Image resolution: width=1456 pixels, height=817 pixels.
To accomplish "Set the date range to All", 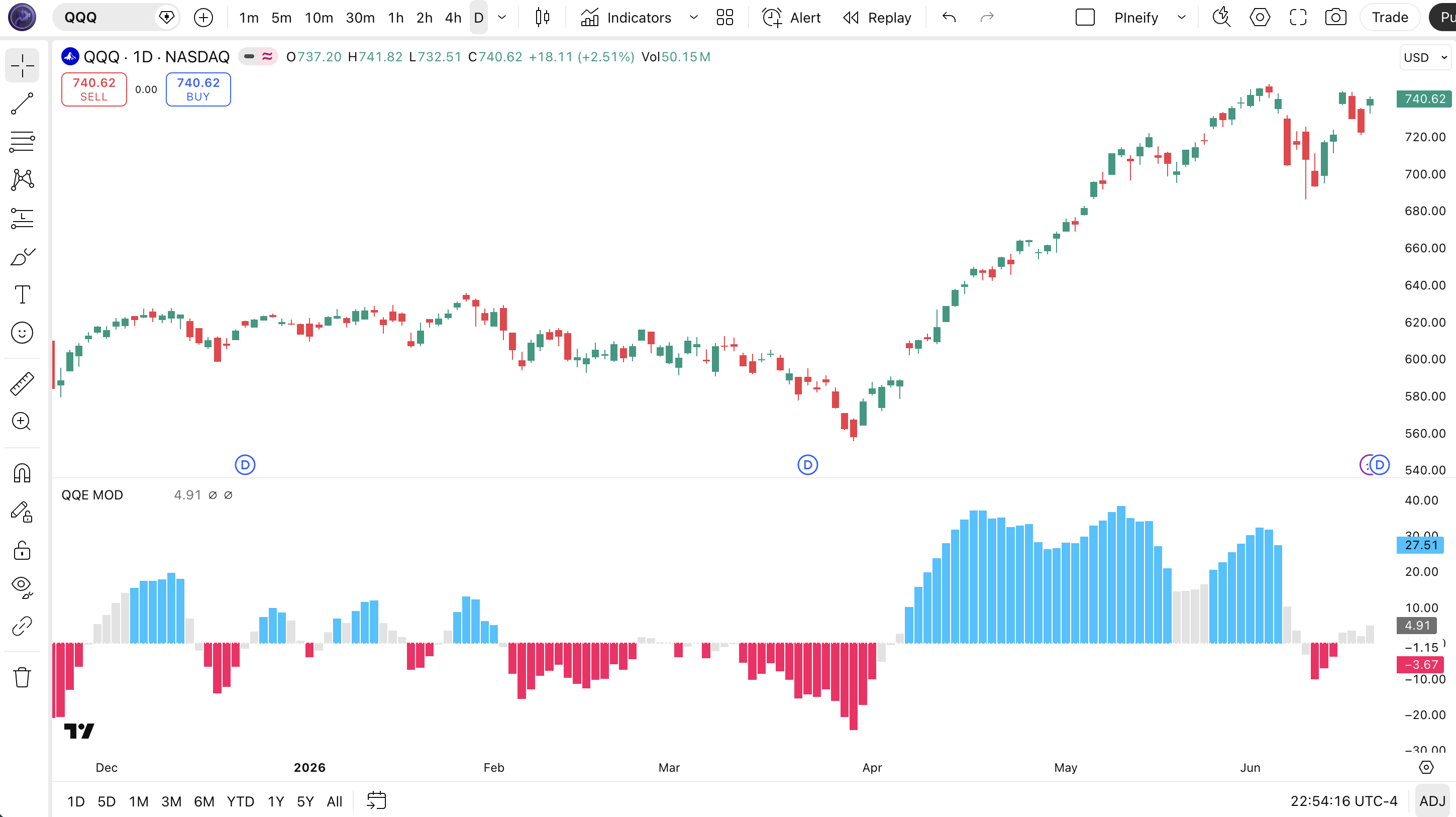I will 335,801.
